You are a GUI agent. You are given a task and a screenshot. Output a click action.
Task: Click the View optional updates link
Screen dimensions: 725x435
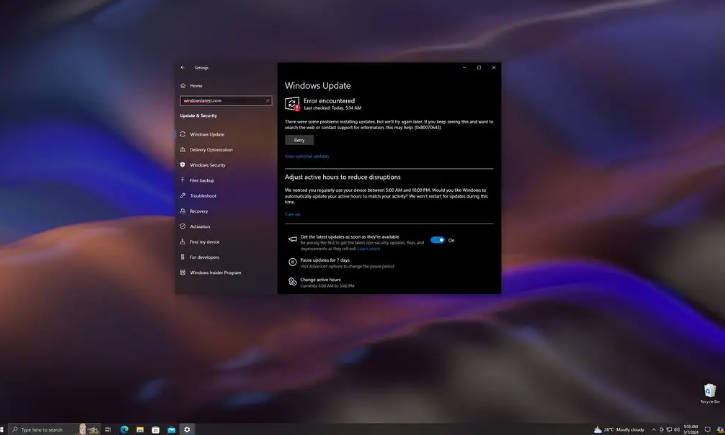point(307,156)
